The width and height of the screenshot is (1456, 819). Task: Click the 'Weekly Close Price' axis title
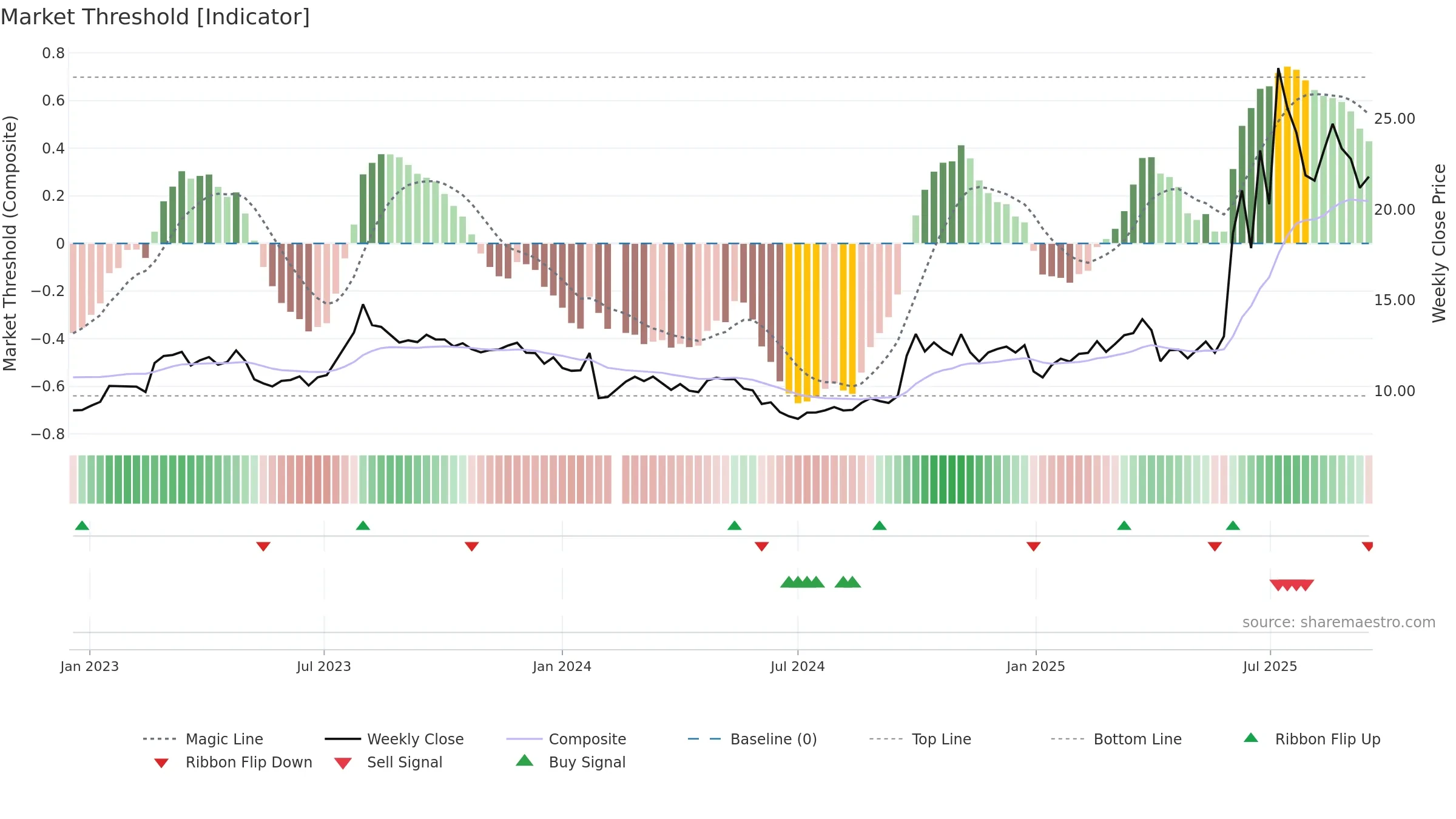1439,243
